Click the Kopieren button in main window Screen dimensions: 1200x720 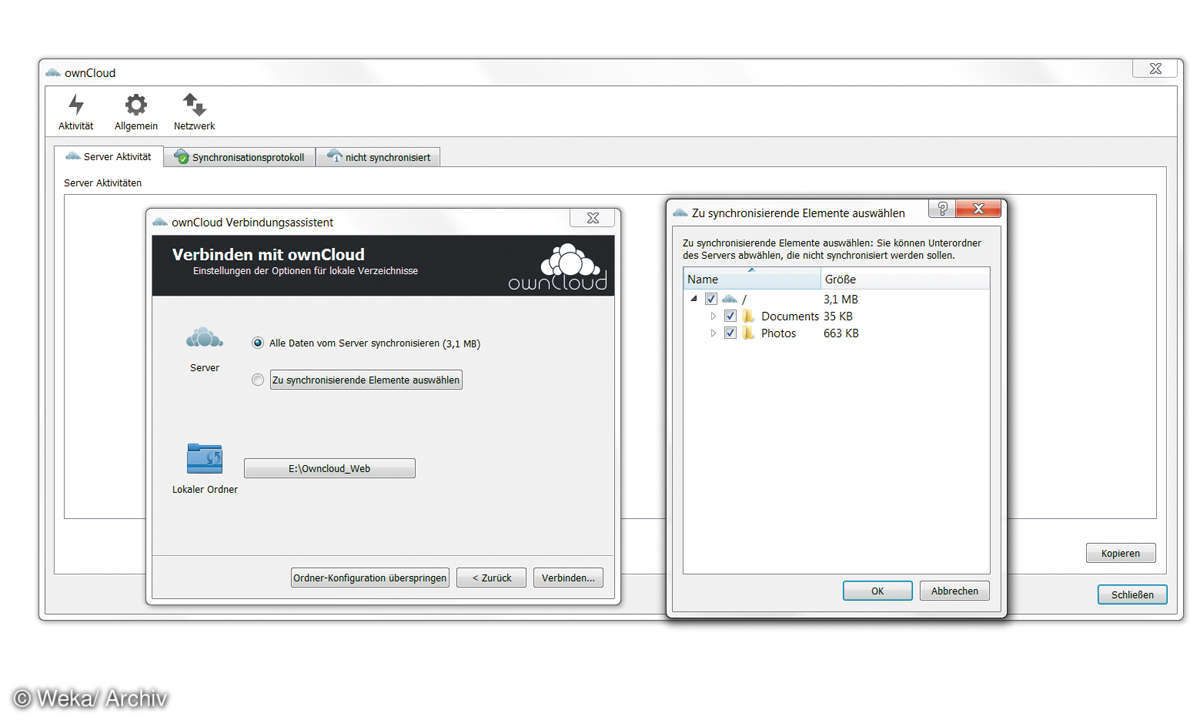click(1121, 553)
